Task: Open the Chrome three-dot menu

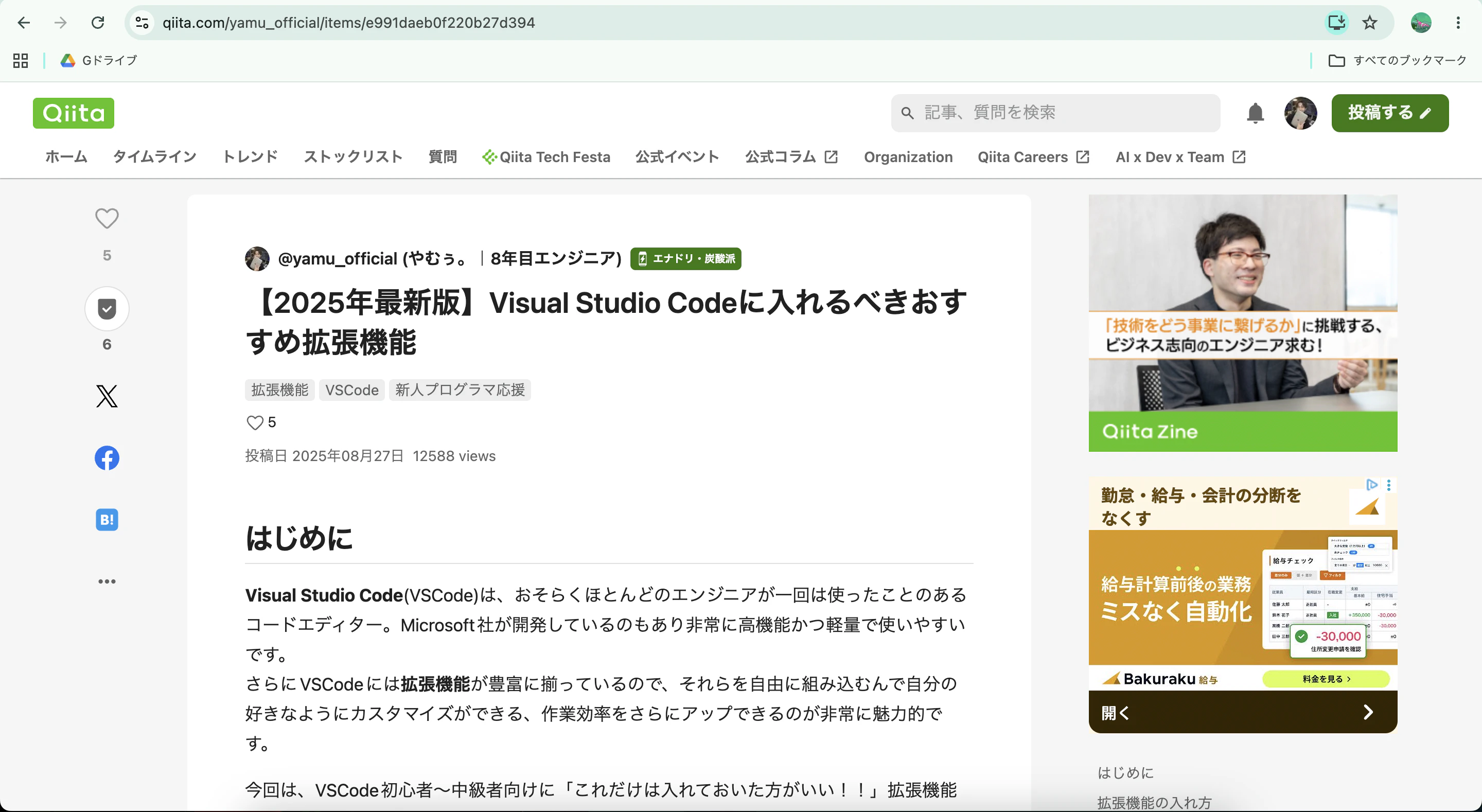Action: click(x=1458, y=23)
